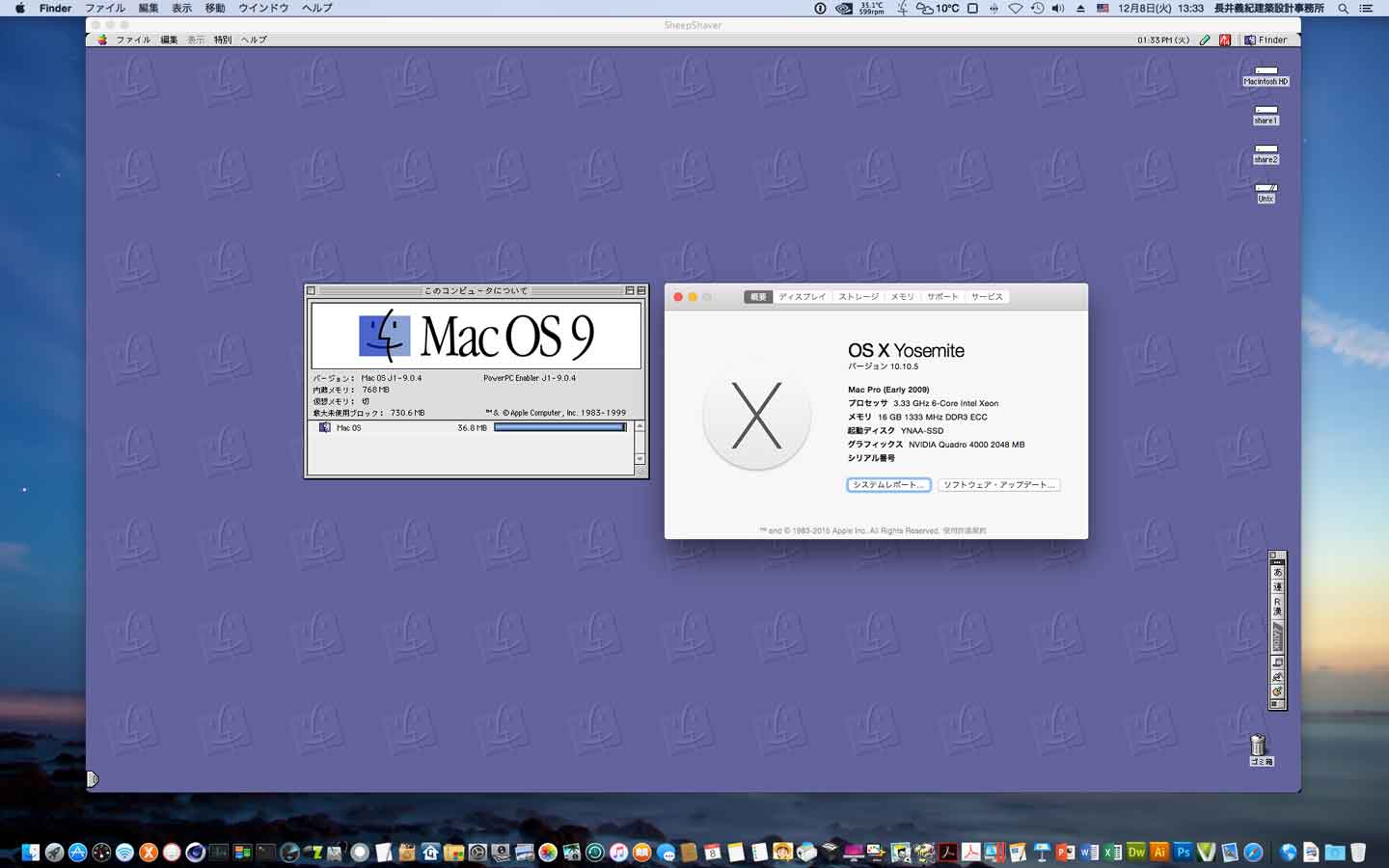Click the US flag input source icon
This screenshot has width=1389, height=868.
(1103, 8)
